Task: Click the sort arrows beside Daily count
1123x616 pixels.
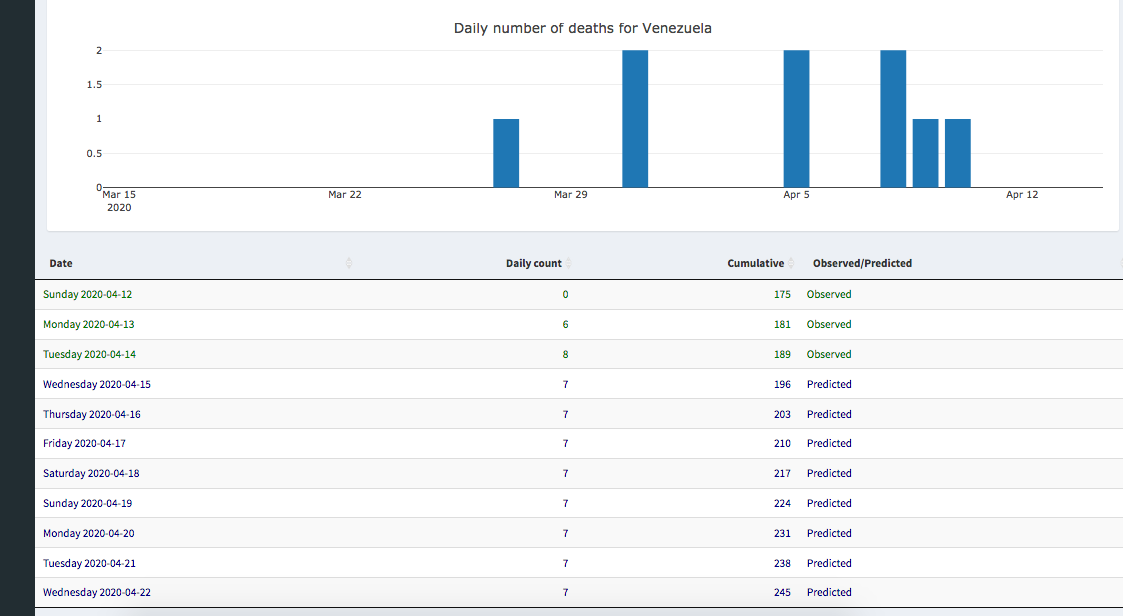Action: (x=569, y=263)
